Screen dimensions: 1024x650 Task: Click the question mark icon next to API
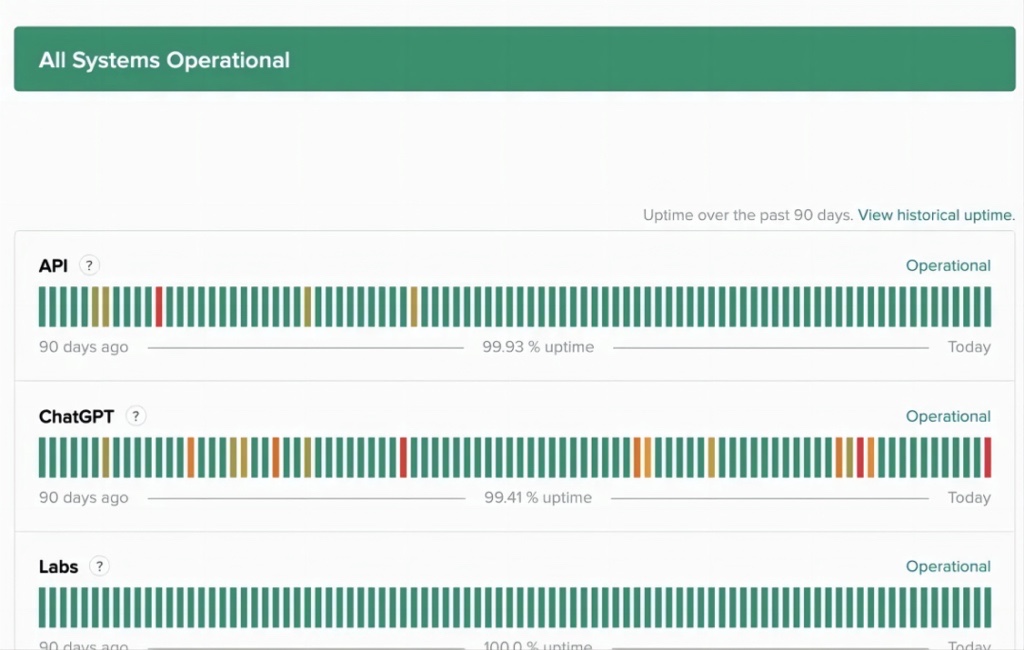coord(89,266)
